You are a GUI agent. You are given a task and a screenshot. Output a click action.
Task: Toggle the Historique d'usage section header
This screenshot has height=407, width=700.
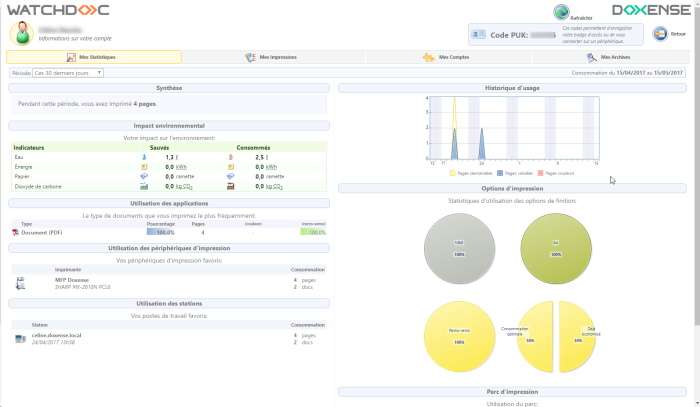pyautogui.click(x=511, y=88)
